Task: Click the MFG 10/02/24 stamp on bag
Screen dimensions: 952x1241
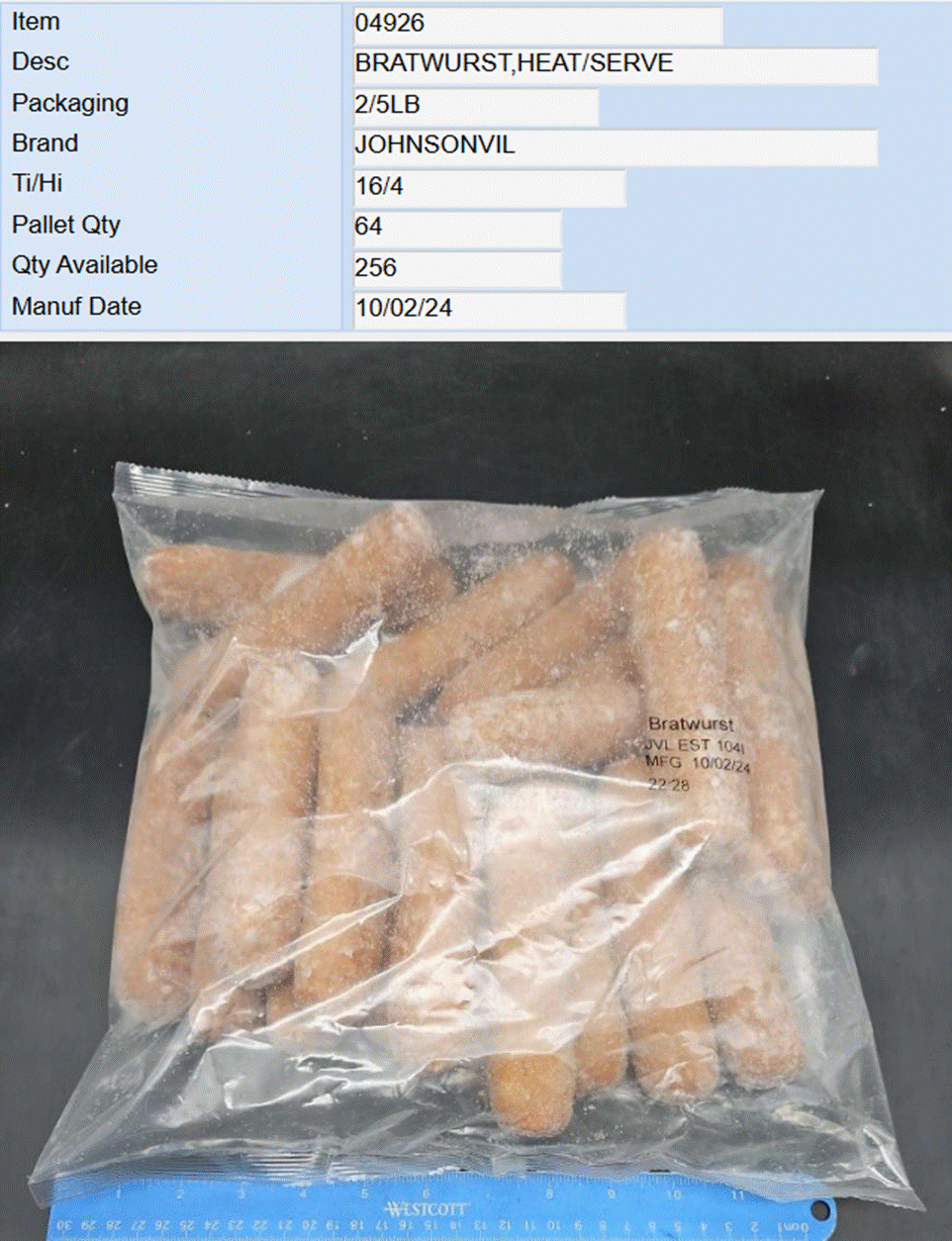Action: pos(698,763)
